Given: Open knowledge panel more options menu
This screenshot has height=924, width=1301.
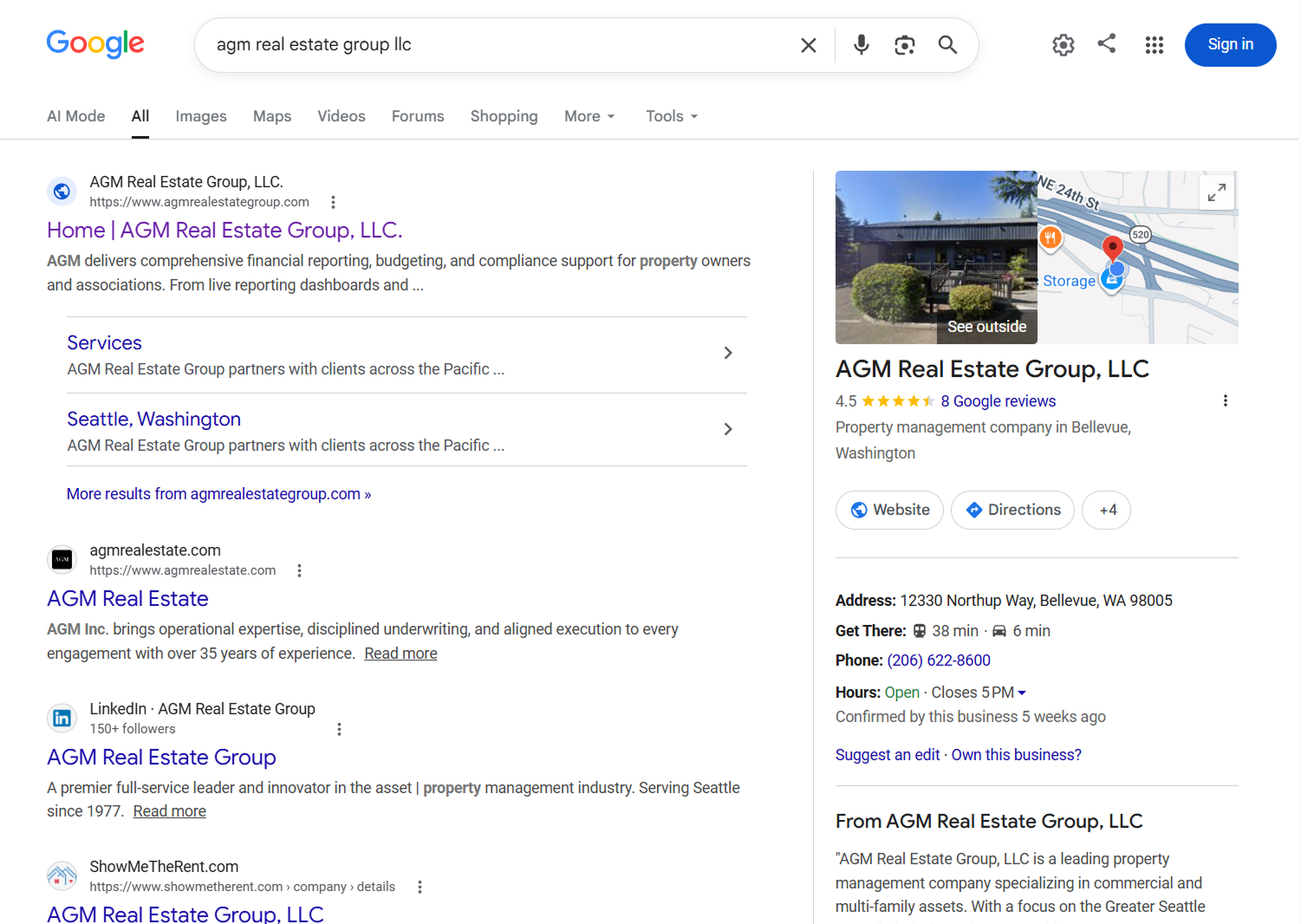Looking at the screenshot, I should (1225, 400).
